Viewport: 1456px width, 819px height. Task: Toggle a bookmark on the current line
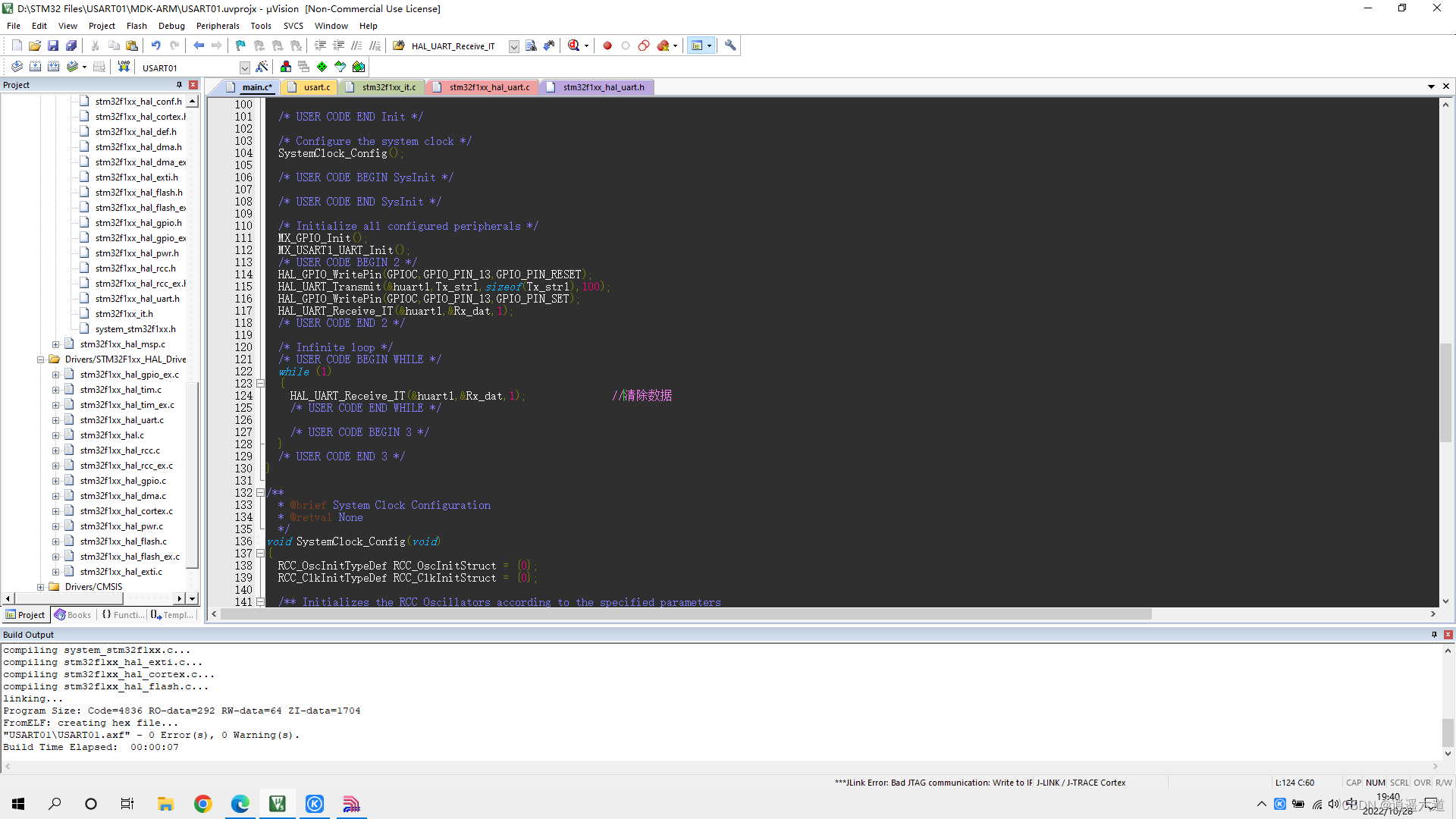[240, 45]
